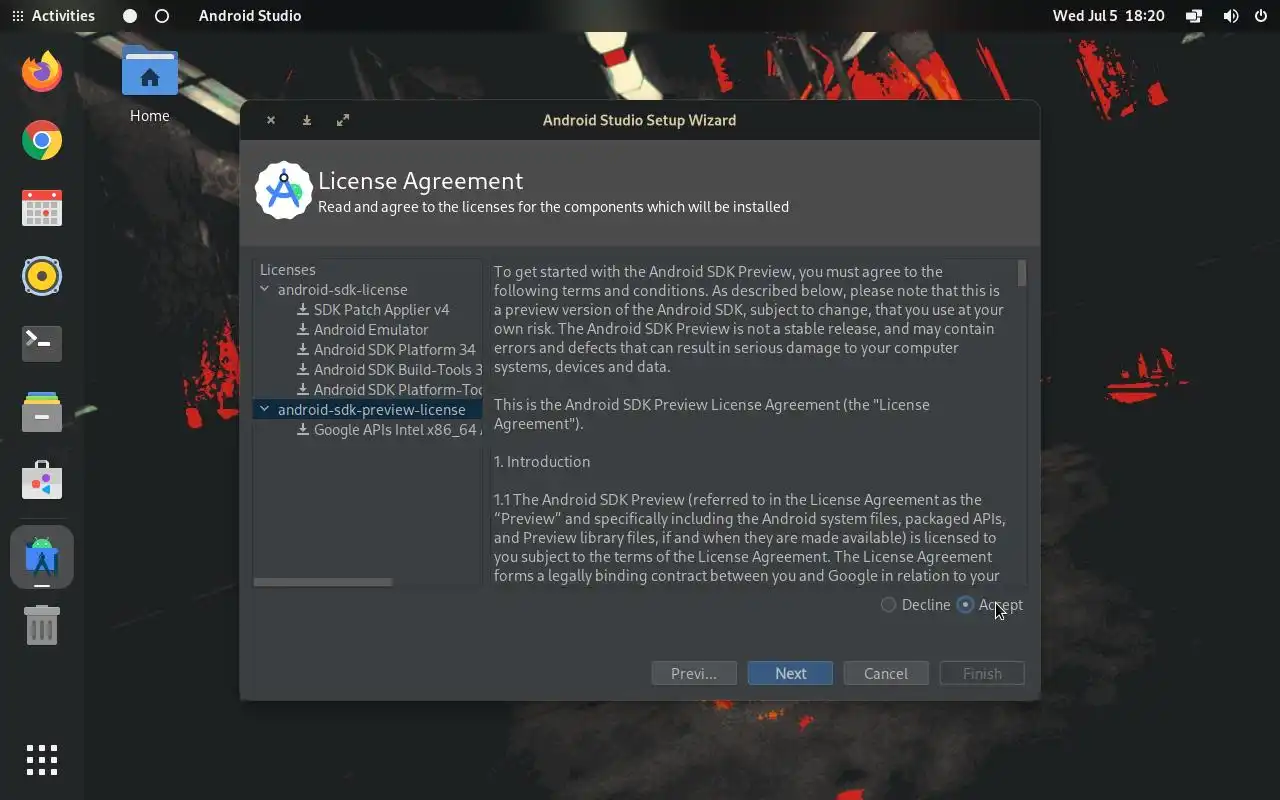Screen dimensions: 1280x800
Task: Open the volume icon in top bar
Action: 1231,16
